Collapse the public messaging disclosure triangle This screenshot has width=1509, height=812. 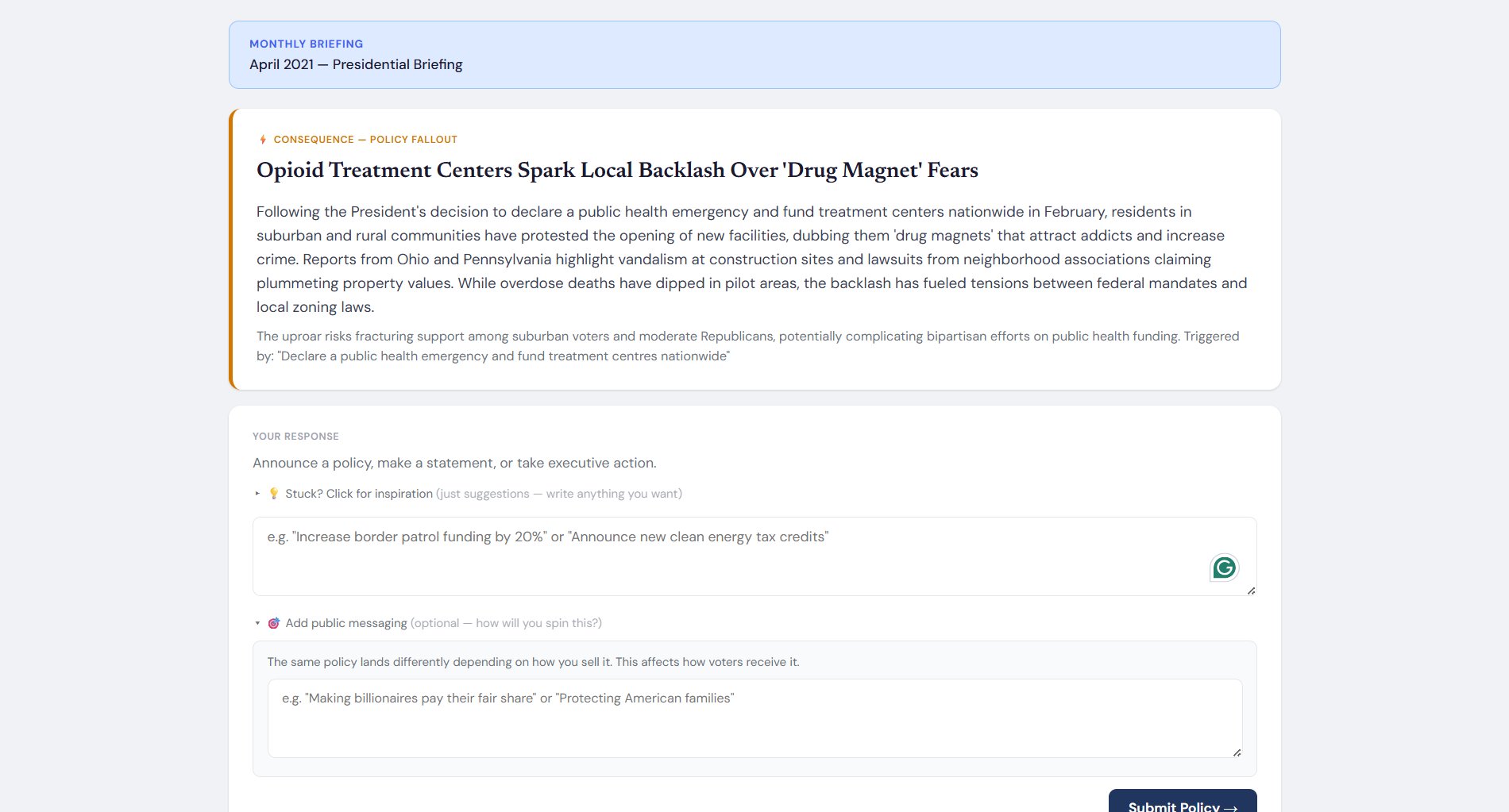pos(257,623)
